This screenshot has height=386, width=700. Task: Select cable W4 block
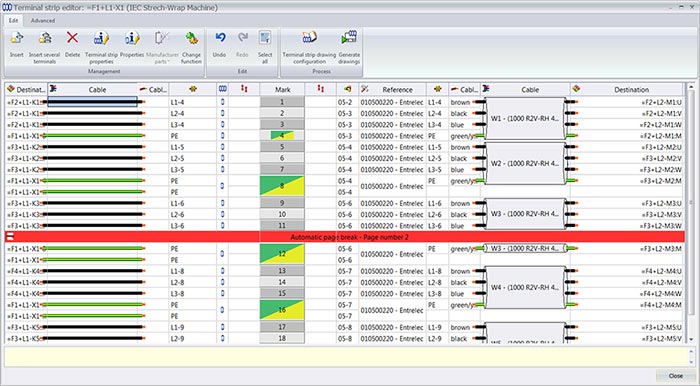click(525, 288)
